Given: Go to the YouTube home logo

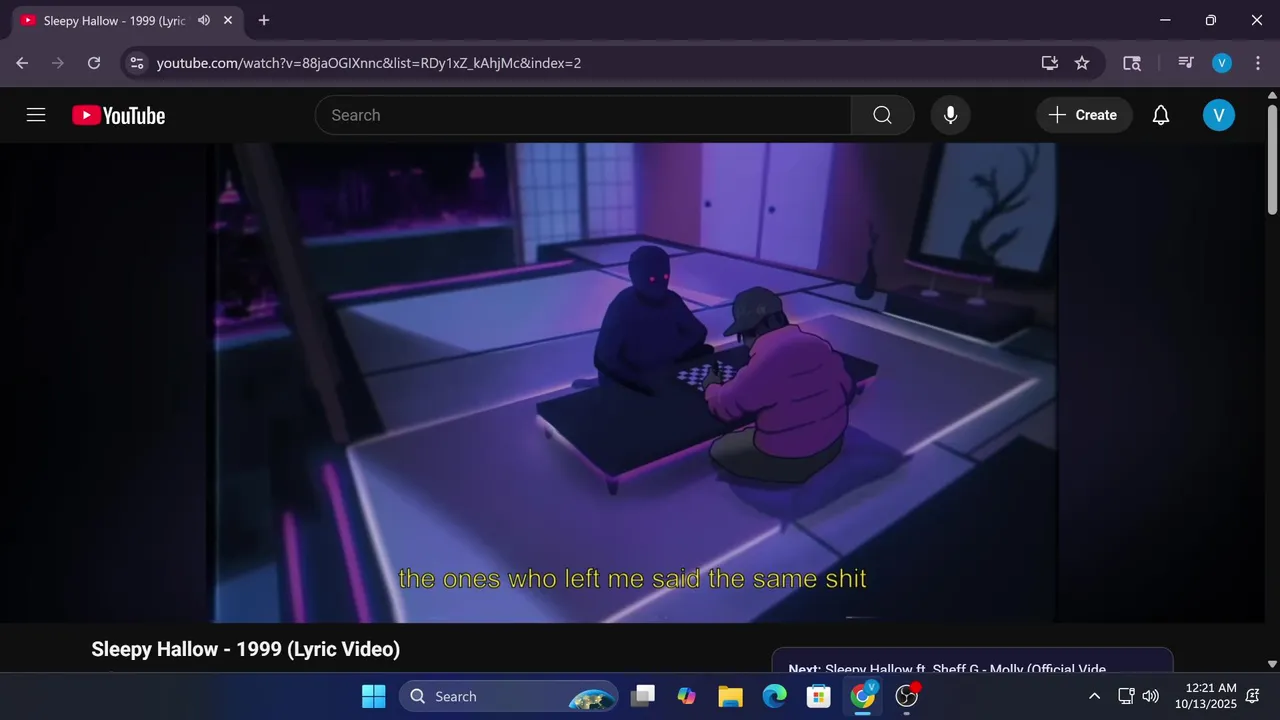Looking at the screenshot, I should tap(118, 116).
